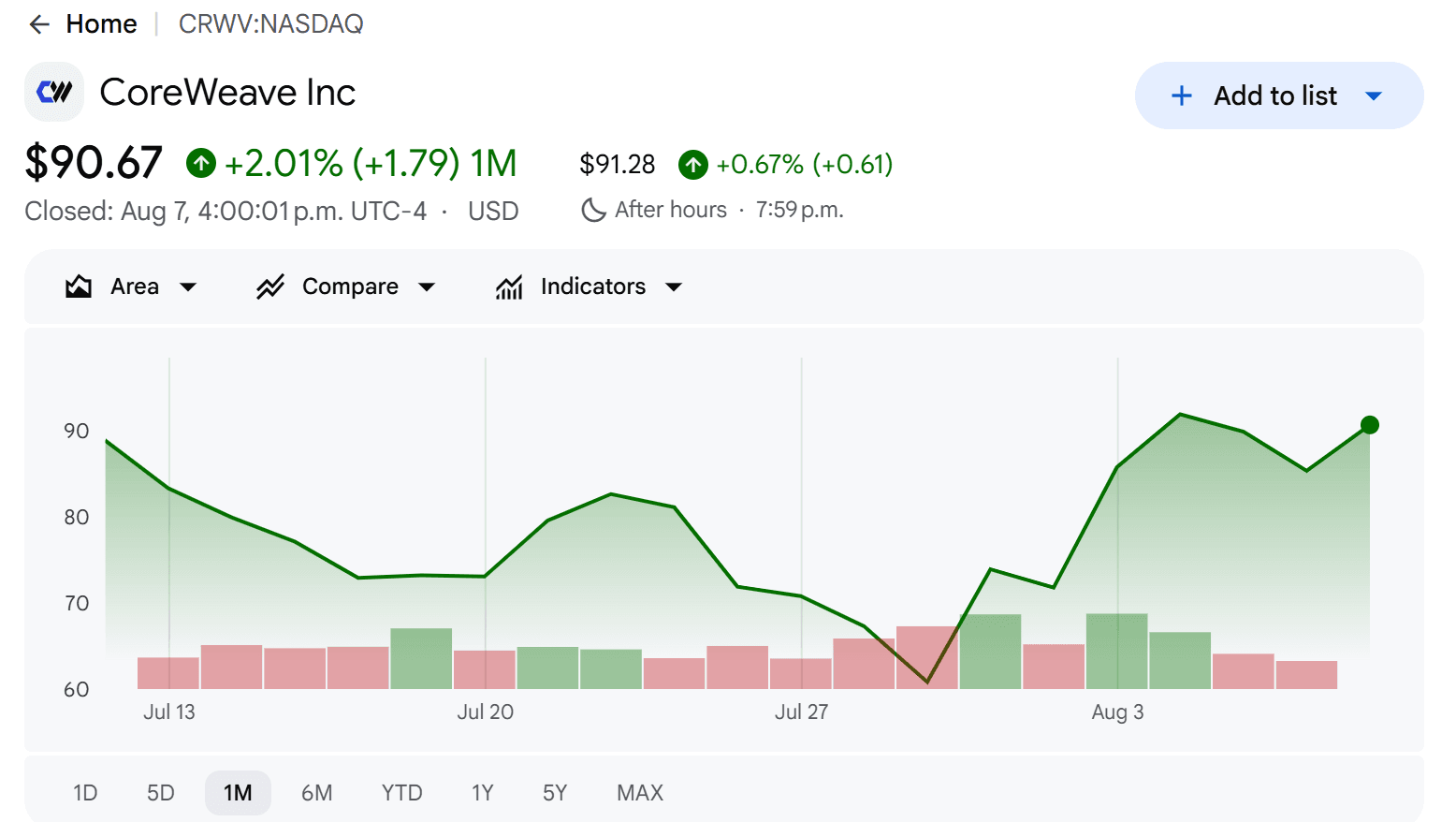Viewport: 1456px width, 822px height.
Task: Click the back arrow icon
Action: [39, 24]
